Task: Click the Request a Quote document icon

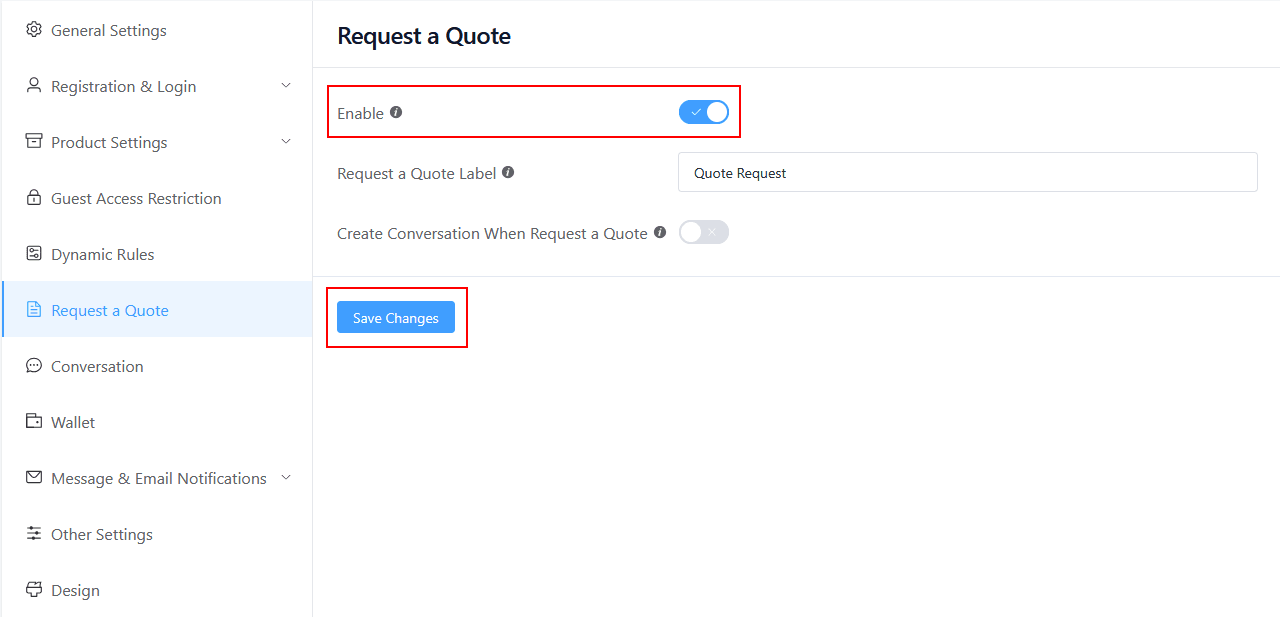Action: pos(34,310)
